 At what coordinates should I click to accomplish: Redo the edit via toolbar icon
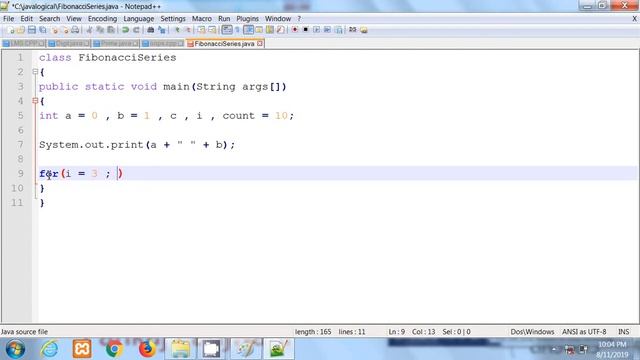pos(136,30)
